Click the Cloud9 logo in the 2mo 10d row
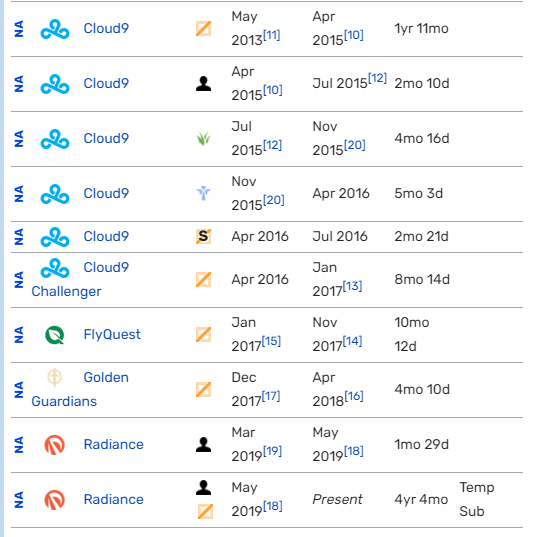 click(55, 84)
